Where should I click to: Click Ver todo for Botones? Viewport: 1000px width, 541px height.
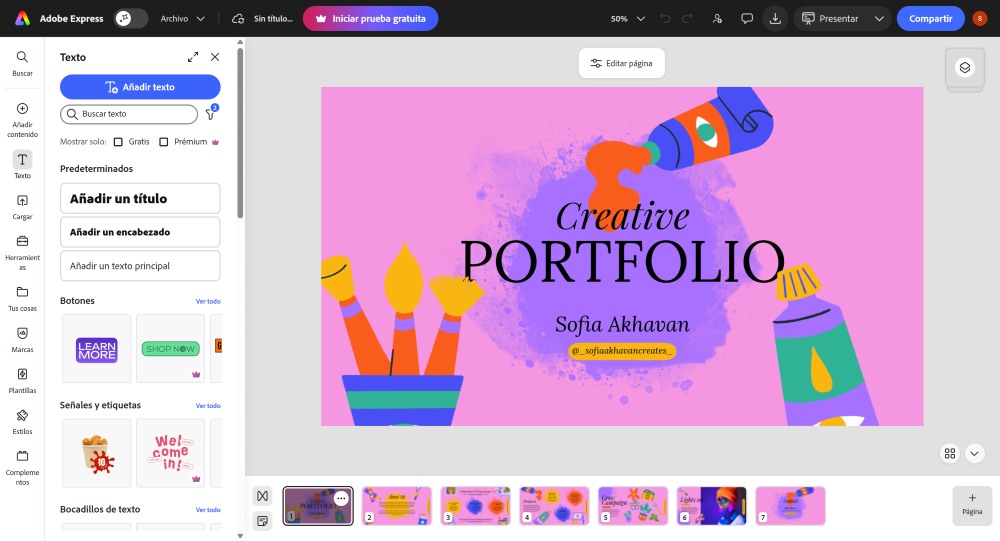(x=208, y=301)
